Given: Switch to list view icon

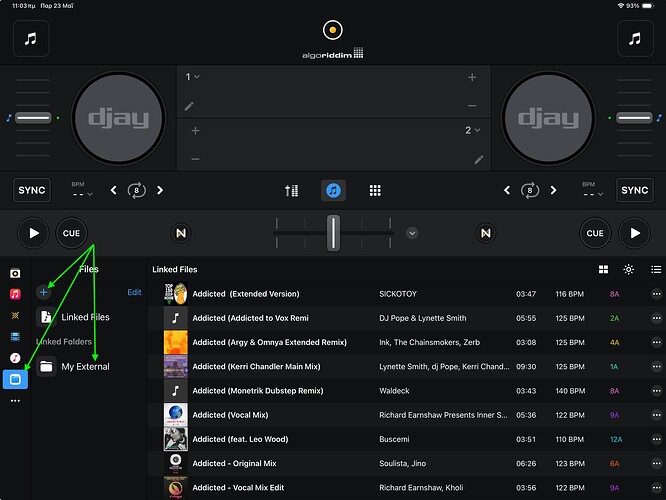Looking at the screenshot, I should (x=656, y=269).
